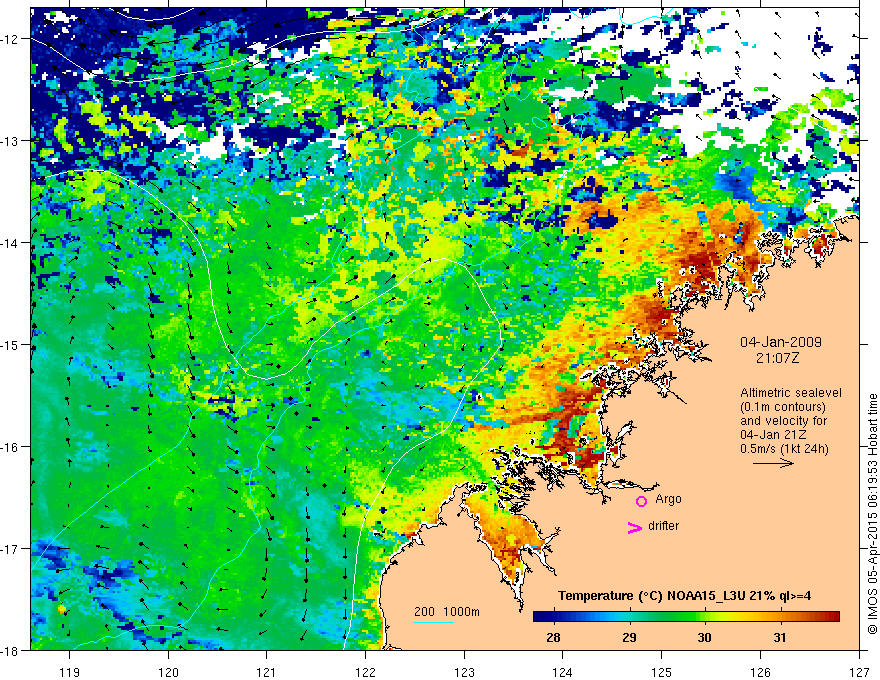The width and height of the screenshot is (880, 680).
Task: Click the longitude axis label '126'
Action: point(760,672)
